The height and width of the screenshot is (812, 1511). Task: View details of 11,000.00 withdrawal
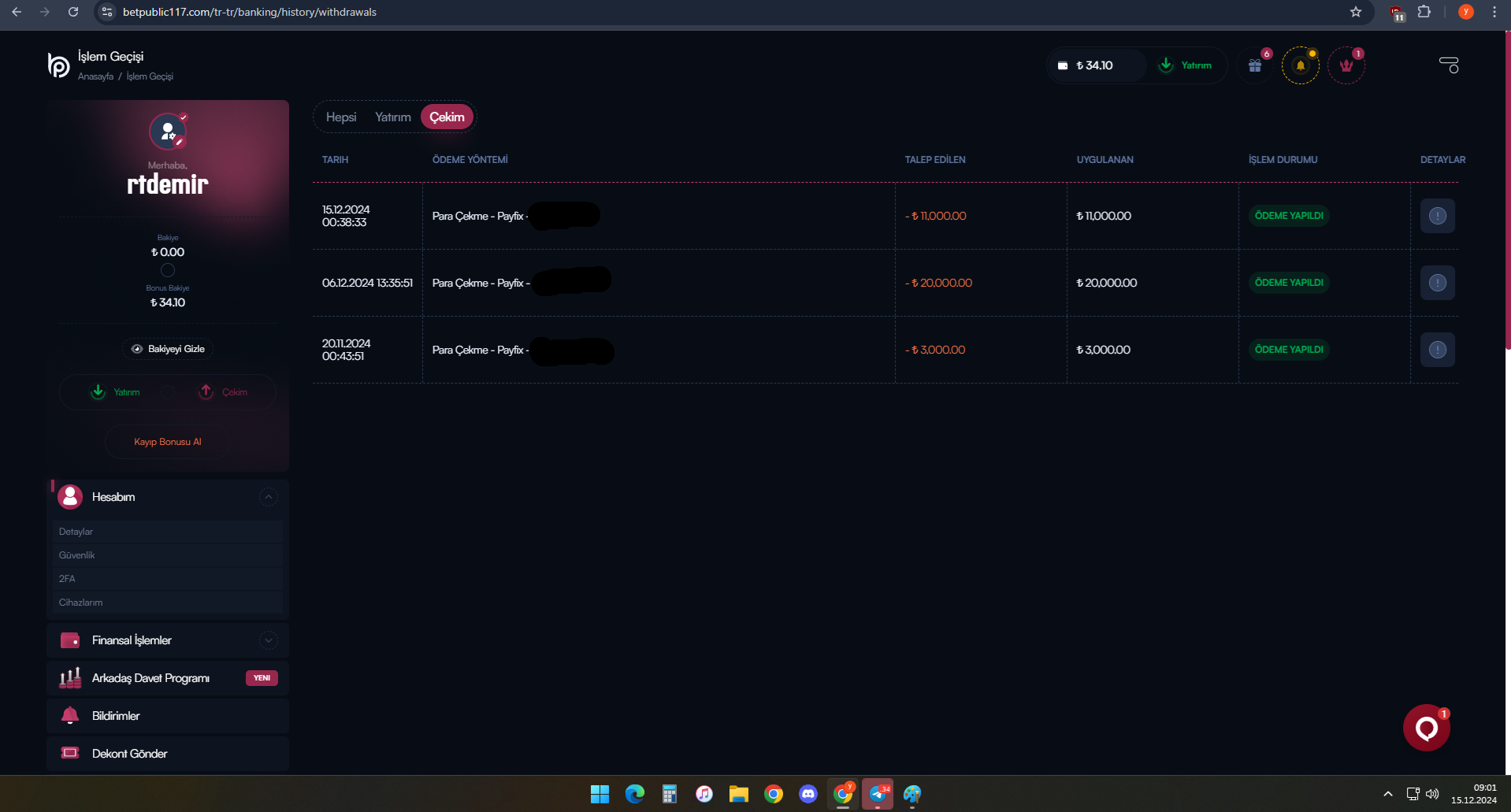pos(1437,216)
